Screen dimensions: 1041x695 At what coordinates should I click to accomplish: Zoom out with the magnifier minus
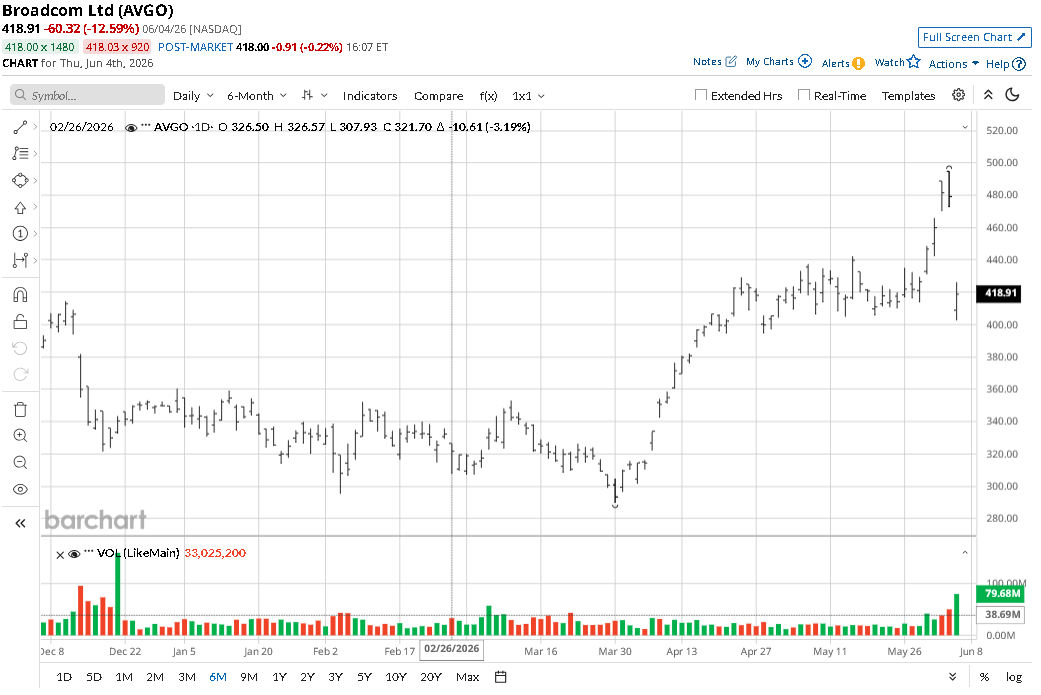tap(20, 463)
